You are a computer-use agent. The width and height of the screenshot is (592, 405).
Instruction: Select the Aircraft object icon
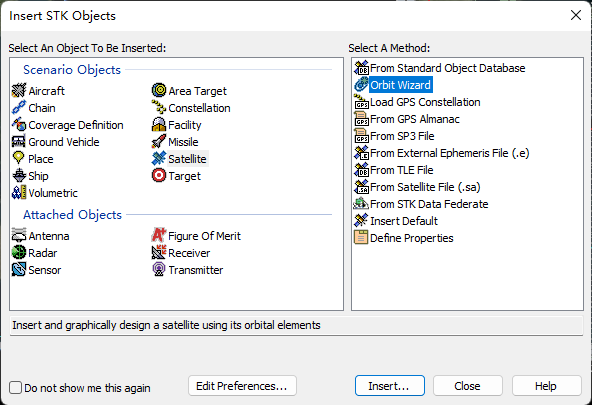pos(18,91)
